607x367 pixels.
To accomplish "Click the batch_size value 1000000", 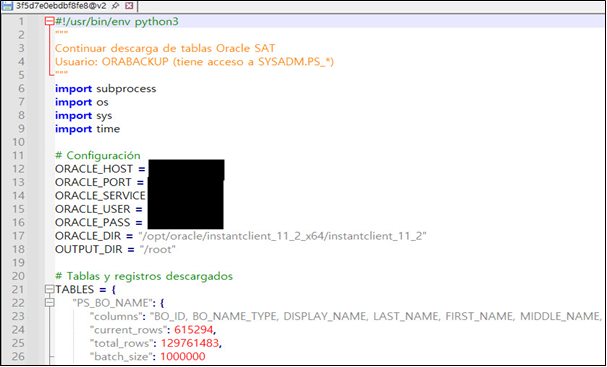I will (x=183, y=356).
